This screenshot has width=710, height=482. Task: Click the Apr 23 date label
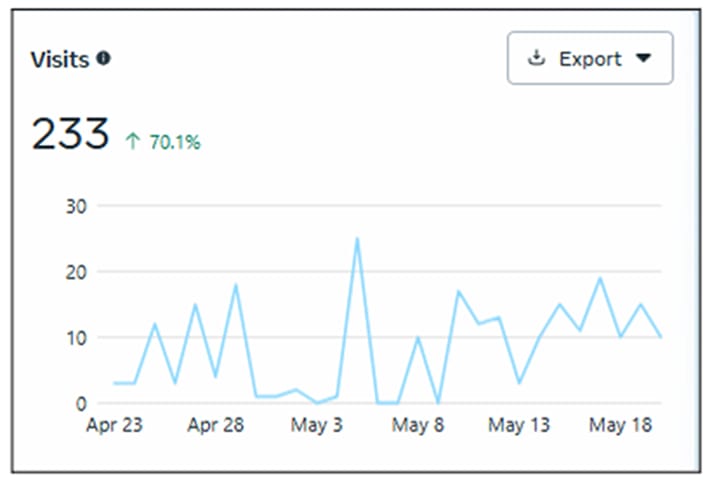pyautogui.click(x=114, y=425)
